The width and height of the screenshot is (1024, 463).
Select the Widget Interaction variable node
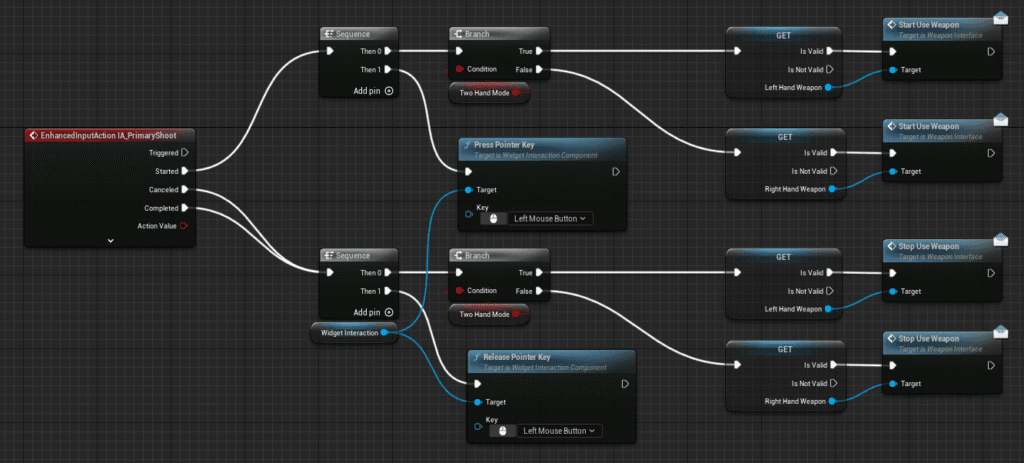[x=353, y=332]
